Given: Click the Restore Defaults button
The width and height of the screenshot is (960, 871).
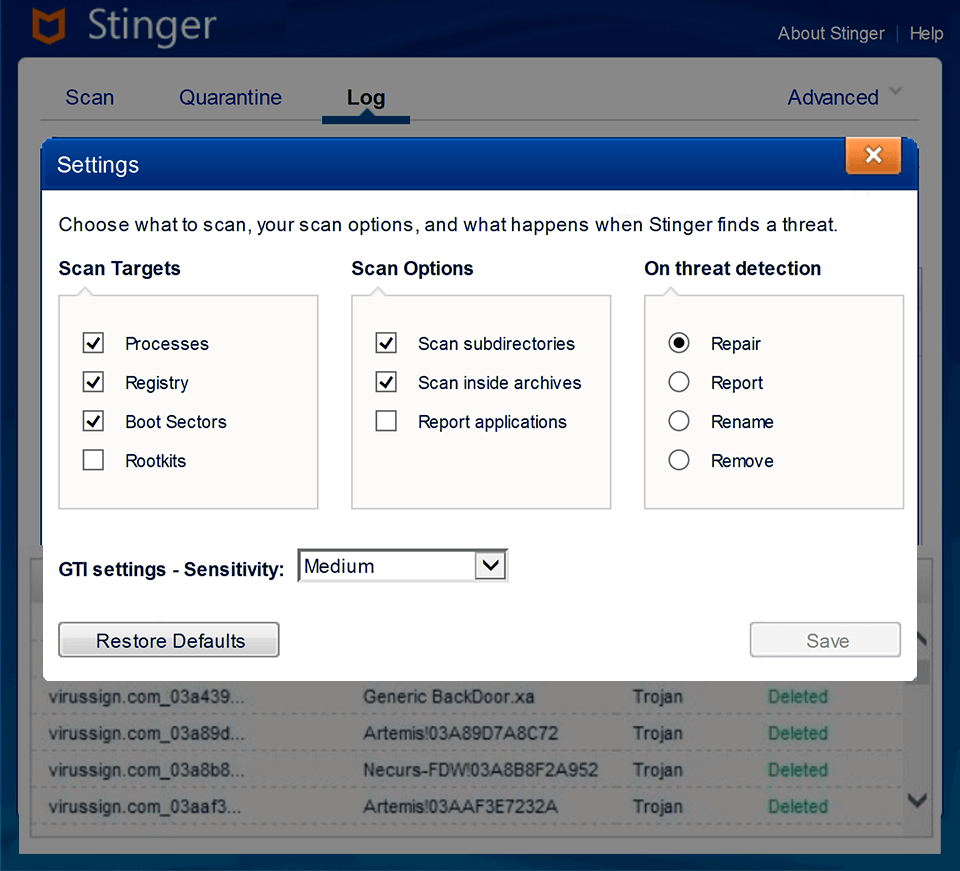Looking at the screenshot, I should [x=168, y=640].
